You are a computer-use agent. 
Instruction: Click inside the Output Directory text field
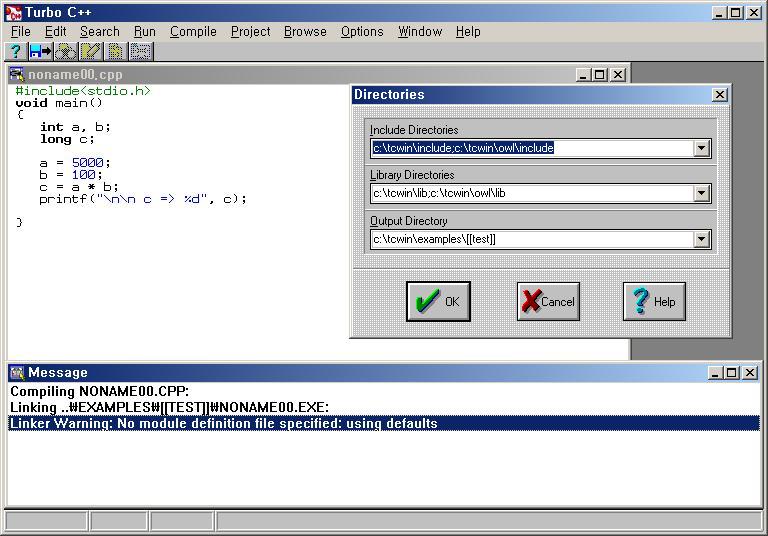pyautogui.click(x=532, y=239)
